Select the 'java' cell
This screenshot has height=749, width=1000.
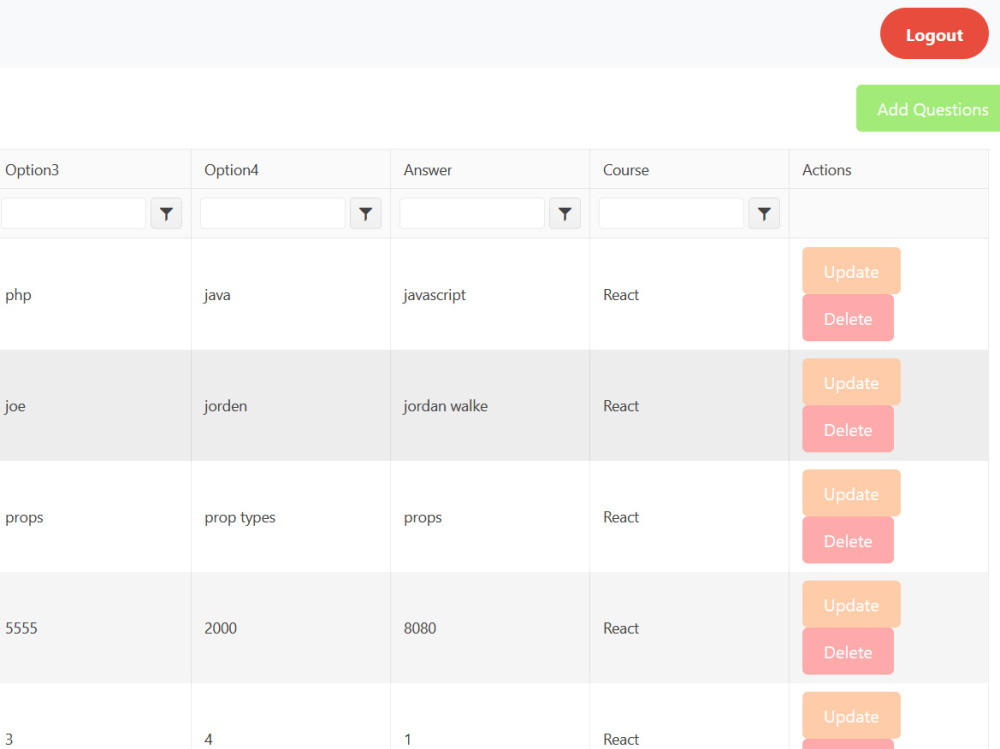[x=291, y=294]
